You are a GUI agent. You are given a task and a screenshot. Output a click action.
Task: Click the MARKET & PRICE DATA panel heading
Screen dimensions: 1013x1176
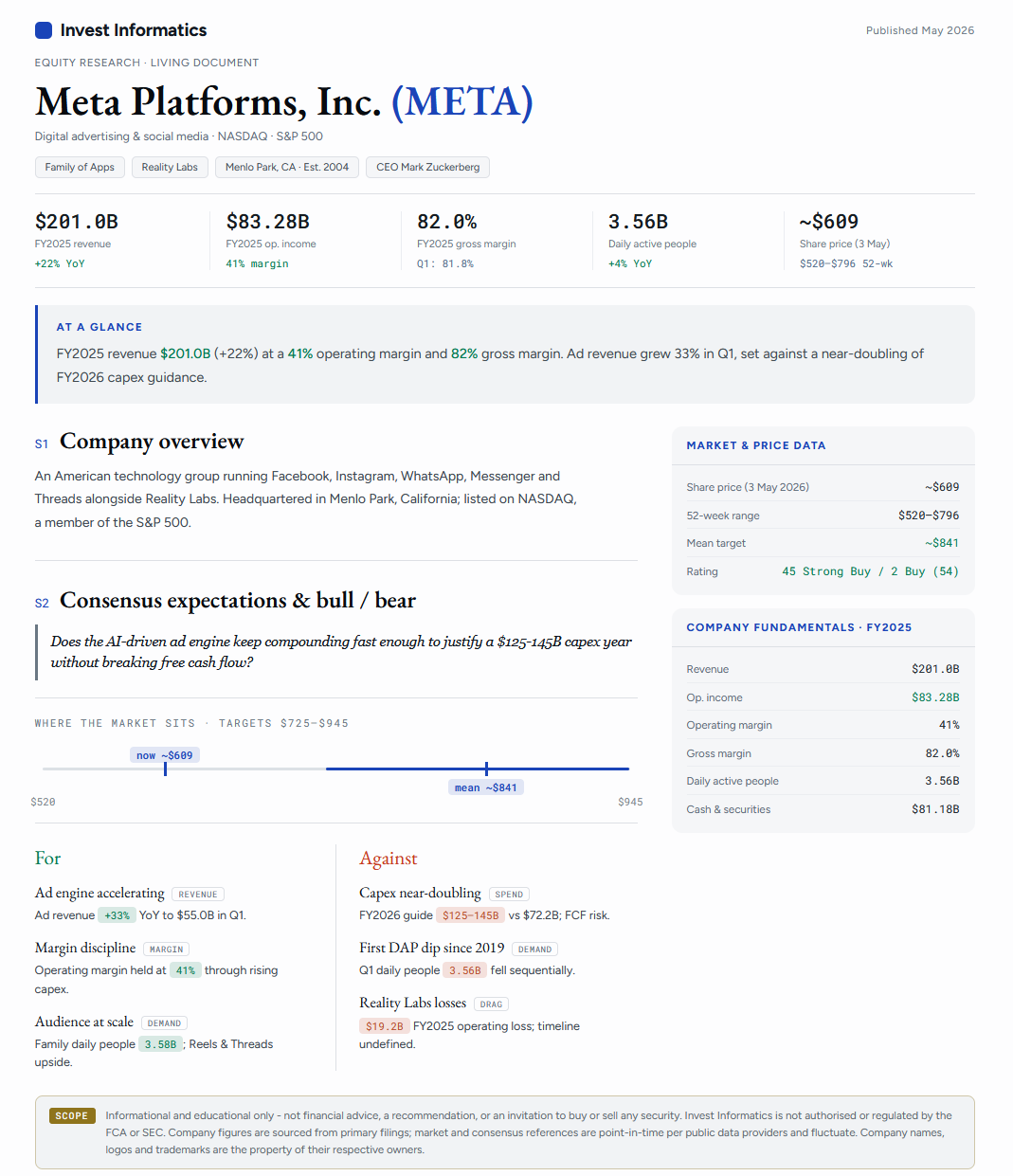click(756, 445)
